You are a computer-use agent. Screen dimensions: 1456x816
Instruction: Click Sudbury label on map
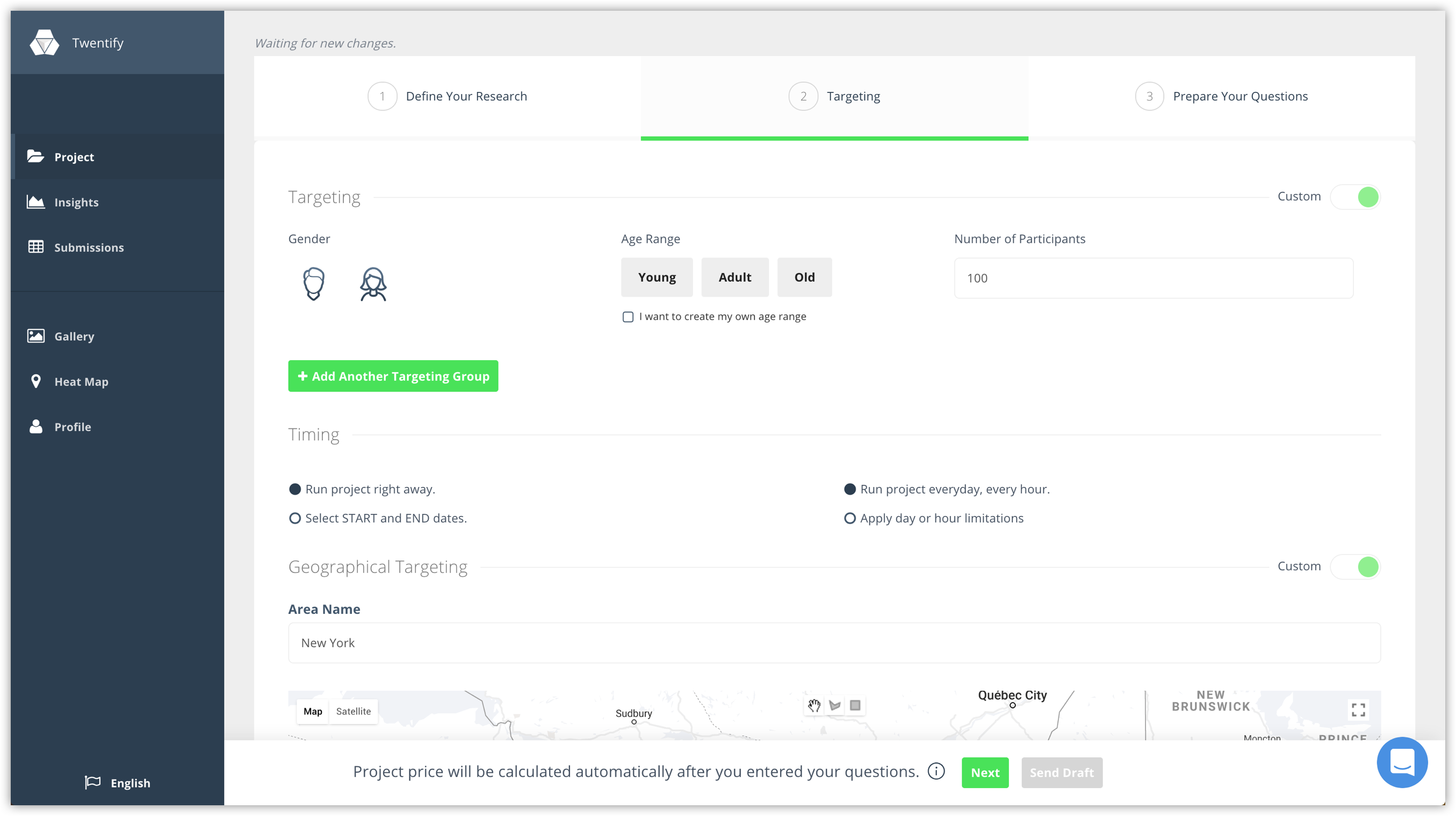click(x=633, y=713)
